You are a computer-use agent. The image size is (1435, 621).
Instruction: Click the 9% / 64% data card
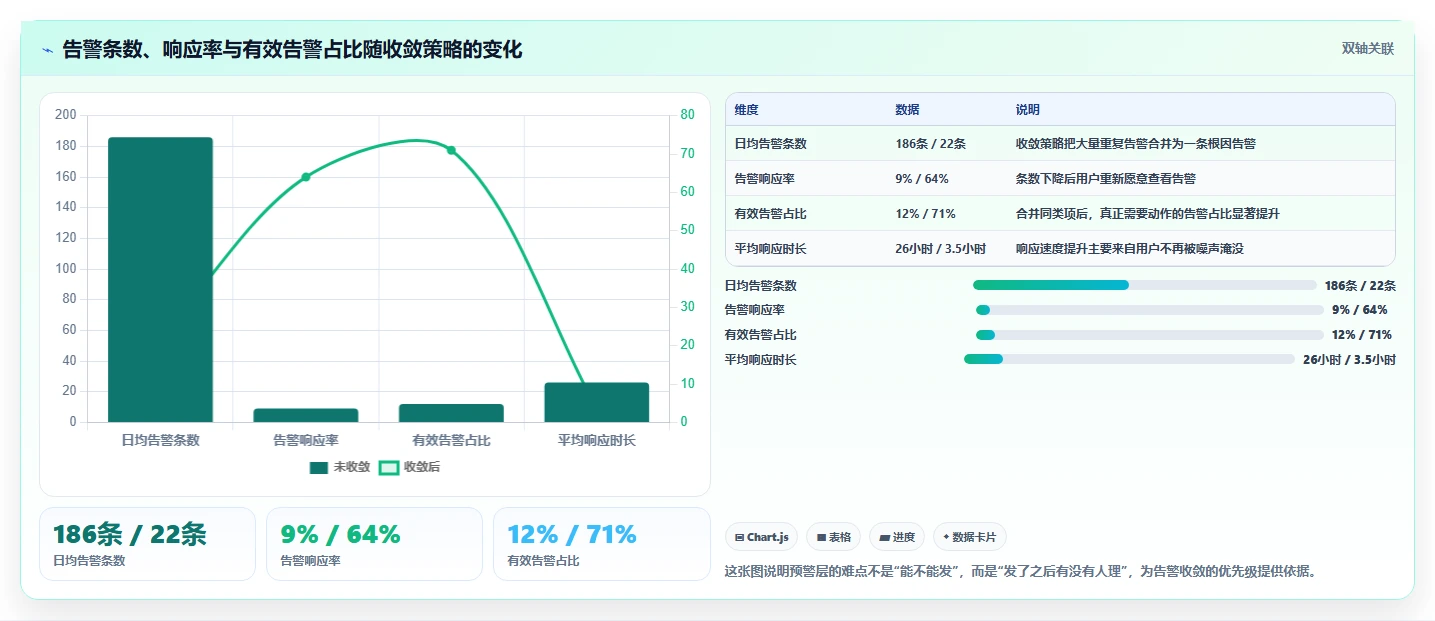pyautogui.click(x=374, y=544)
